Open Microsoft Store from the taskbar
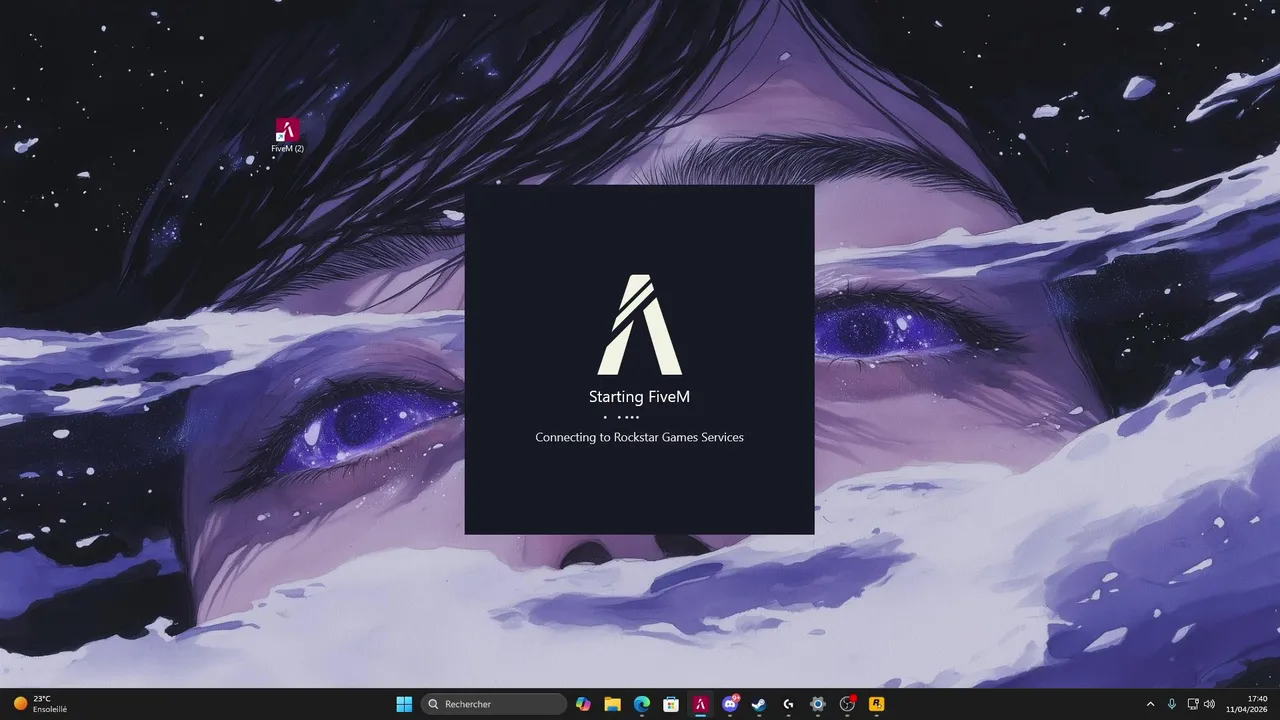This screenshot has width=1280, height=720. tap(671, 704)
